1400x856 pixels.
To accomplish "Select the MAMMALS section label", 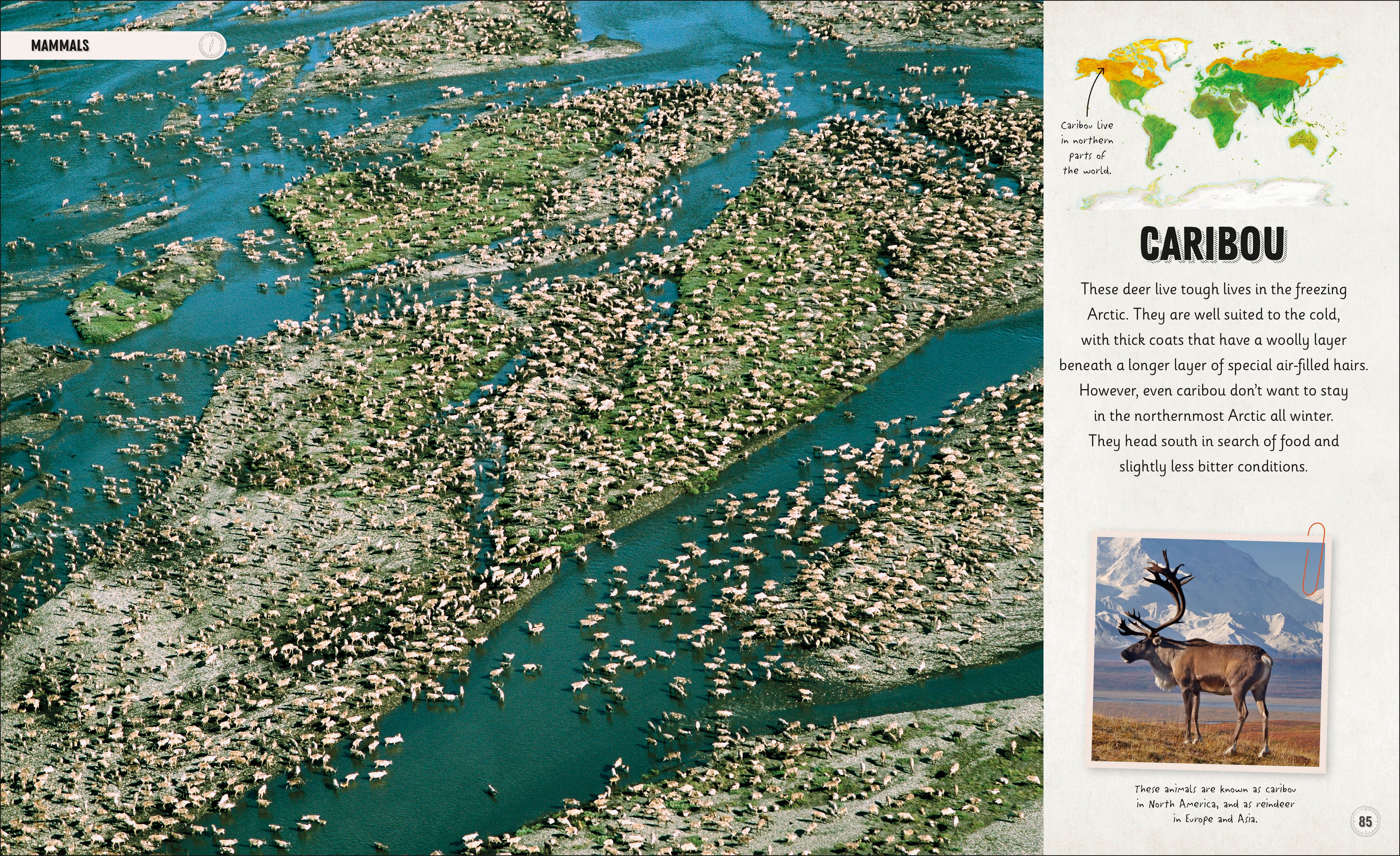I will click(x=60, y=46).
